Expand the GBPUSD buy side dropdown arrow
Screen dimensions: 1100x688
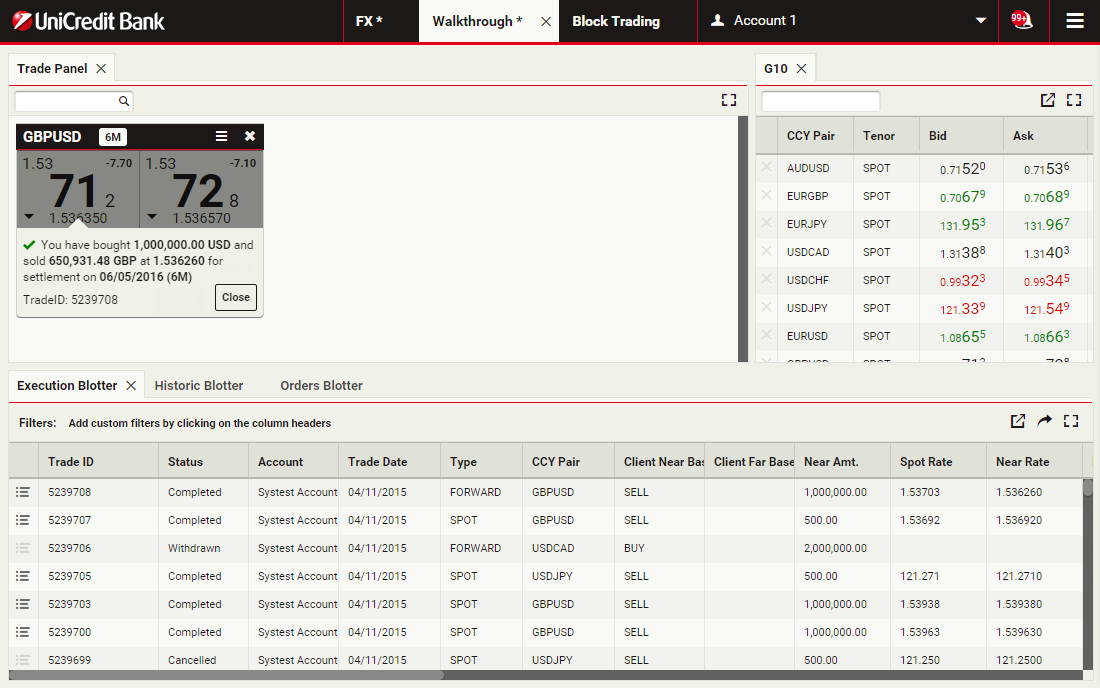(152, 216)
